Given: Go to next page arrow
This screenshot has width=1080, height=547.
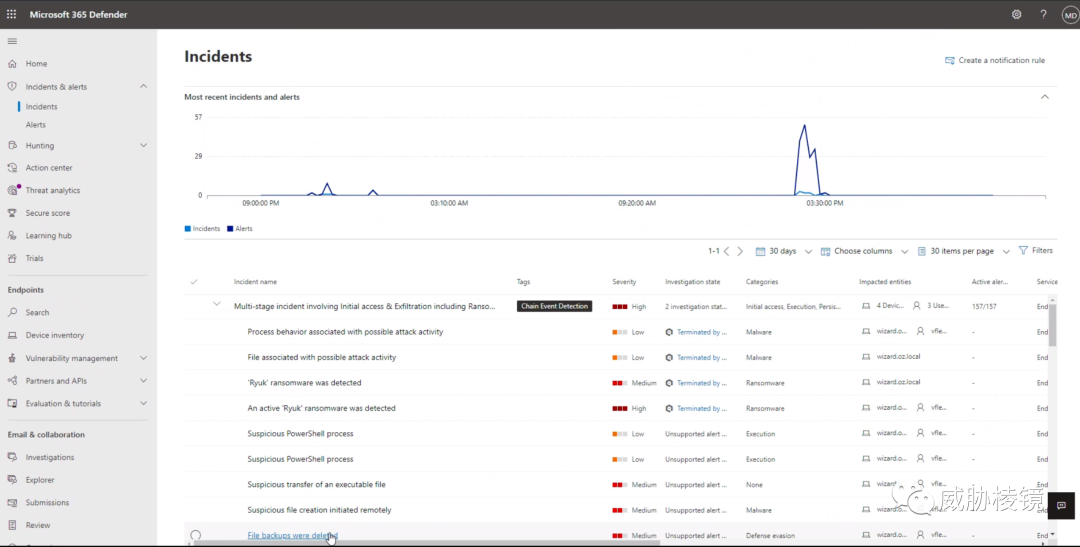Looking at the screenshot, I should [740, 251].
